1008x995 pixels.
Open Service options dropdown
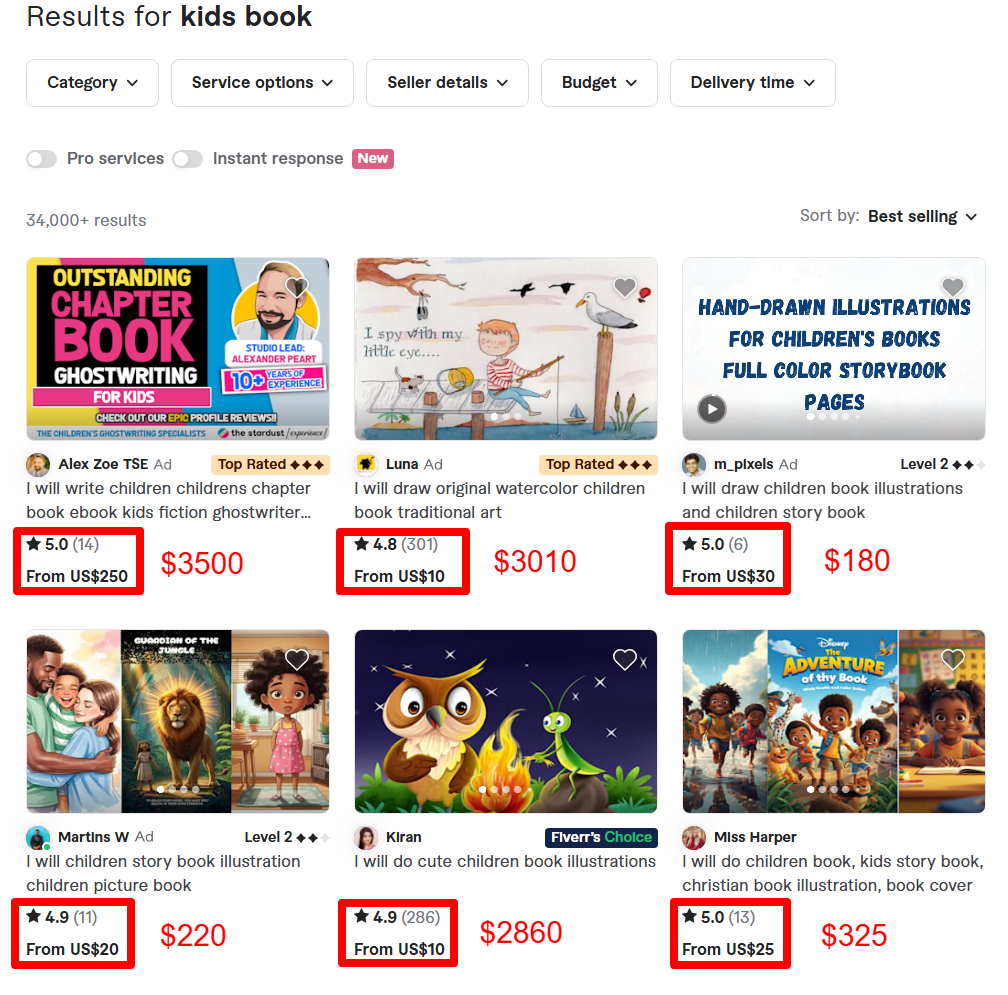point(262,83)
